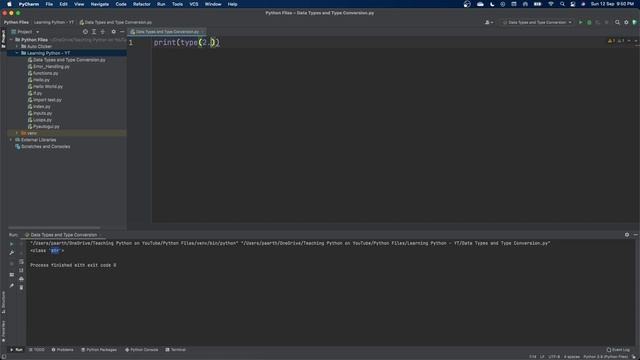The width and height of the screenshot is (640, 360).
Task: Open the Terminal tool window
Action: [176, 350]
